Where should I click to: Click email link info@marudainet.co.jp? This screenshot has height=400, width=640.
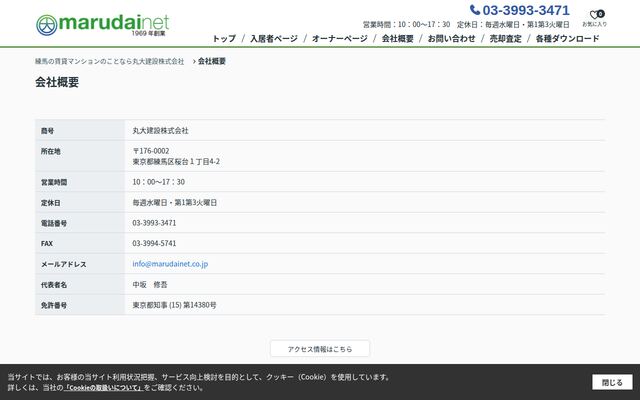(170, 264)
